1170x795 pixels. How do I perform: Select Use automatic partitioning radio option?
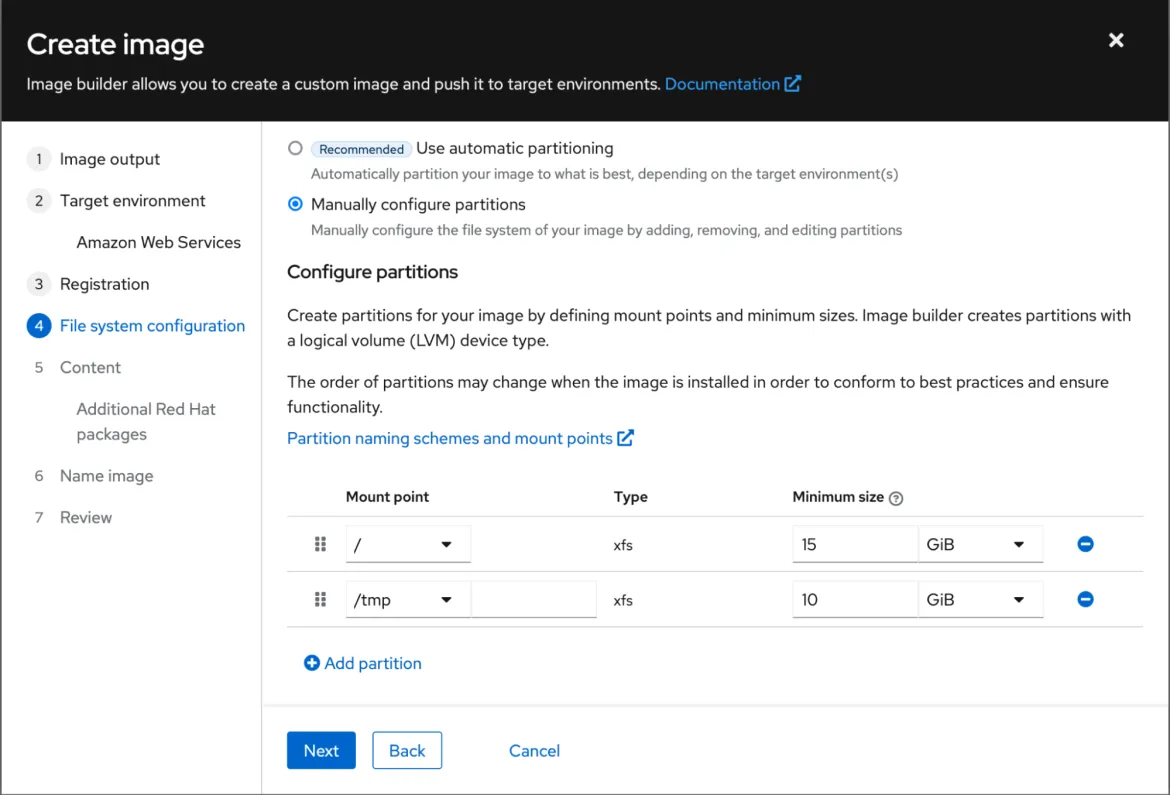click(x=295, y=148)
